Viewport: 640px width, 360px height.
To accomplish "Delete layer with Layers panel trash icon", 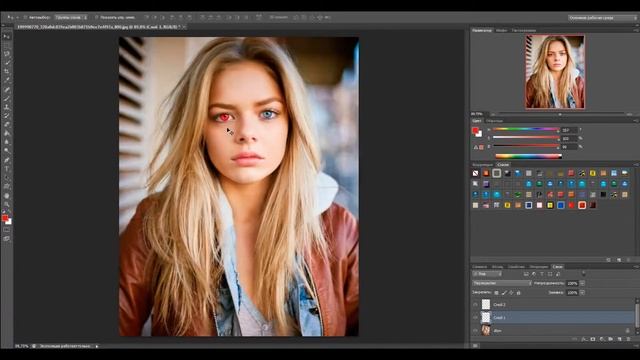I will pyautogui.click(x=629, y=339).
